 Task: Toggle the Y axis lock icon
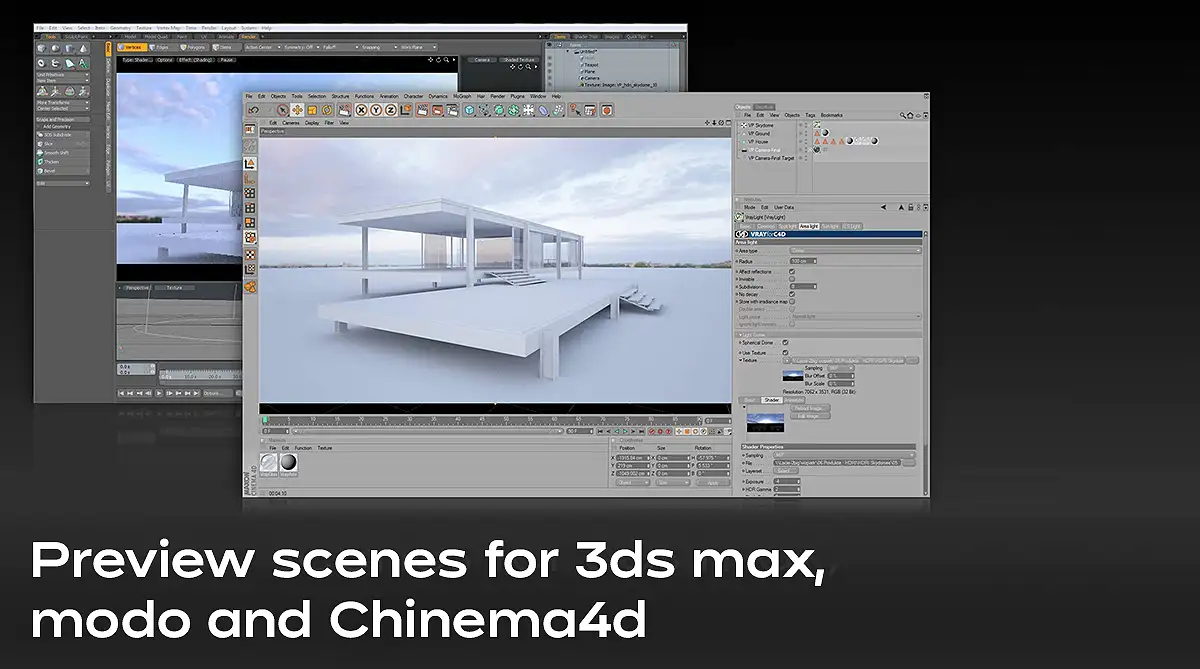[x=376, y=110]
